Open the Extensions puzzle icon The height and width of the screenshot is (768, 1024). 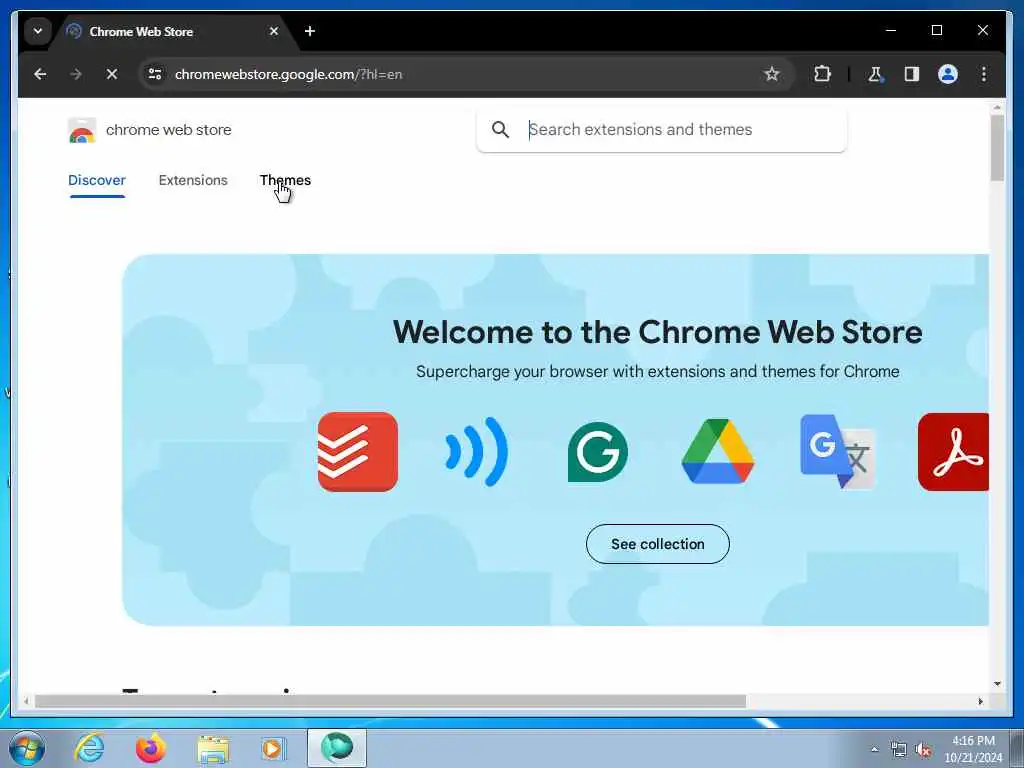[822, 74]
